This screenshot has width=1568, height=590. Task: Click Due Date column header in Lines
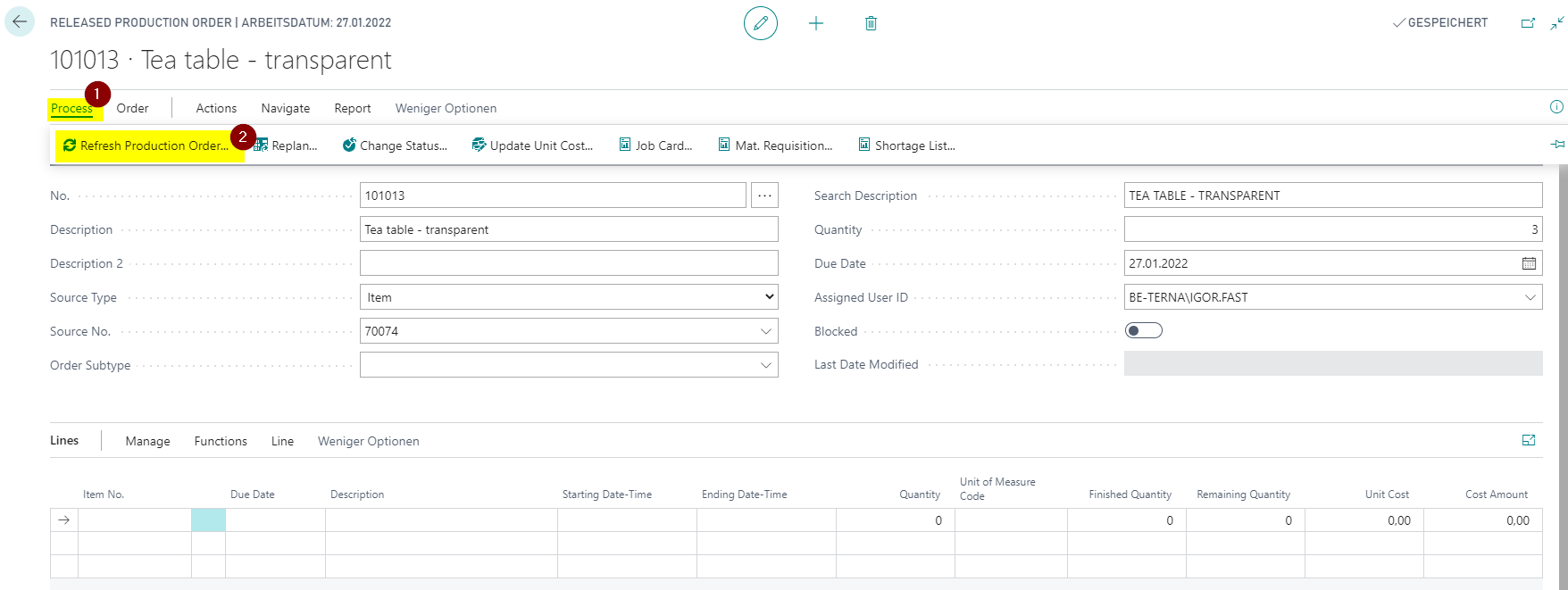253,494
